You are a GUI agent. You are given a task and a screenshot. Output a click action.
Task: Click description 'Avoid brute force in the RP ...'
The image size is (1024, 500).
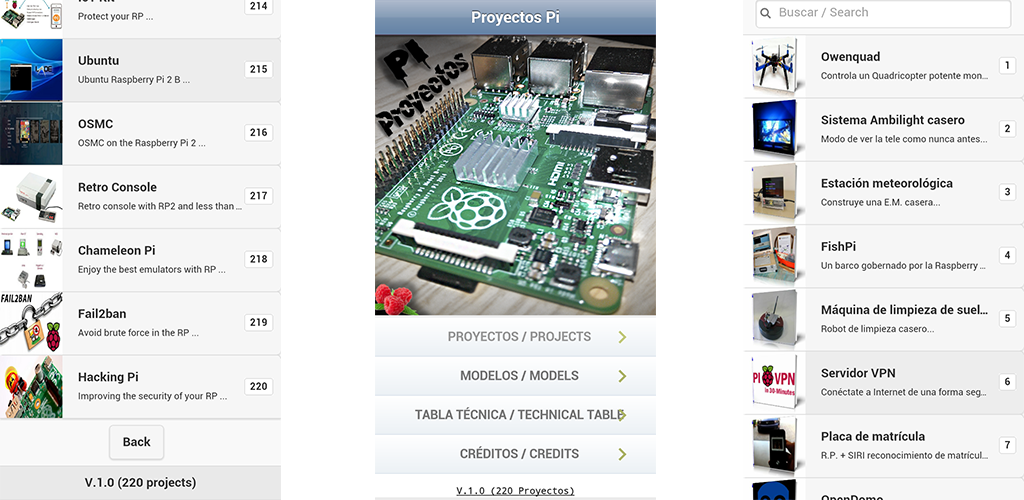[x=138, y=333]
